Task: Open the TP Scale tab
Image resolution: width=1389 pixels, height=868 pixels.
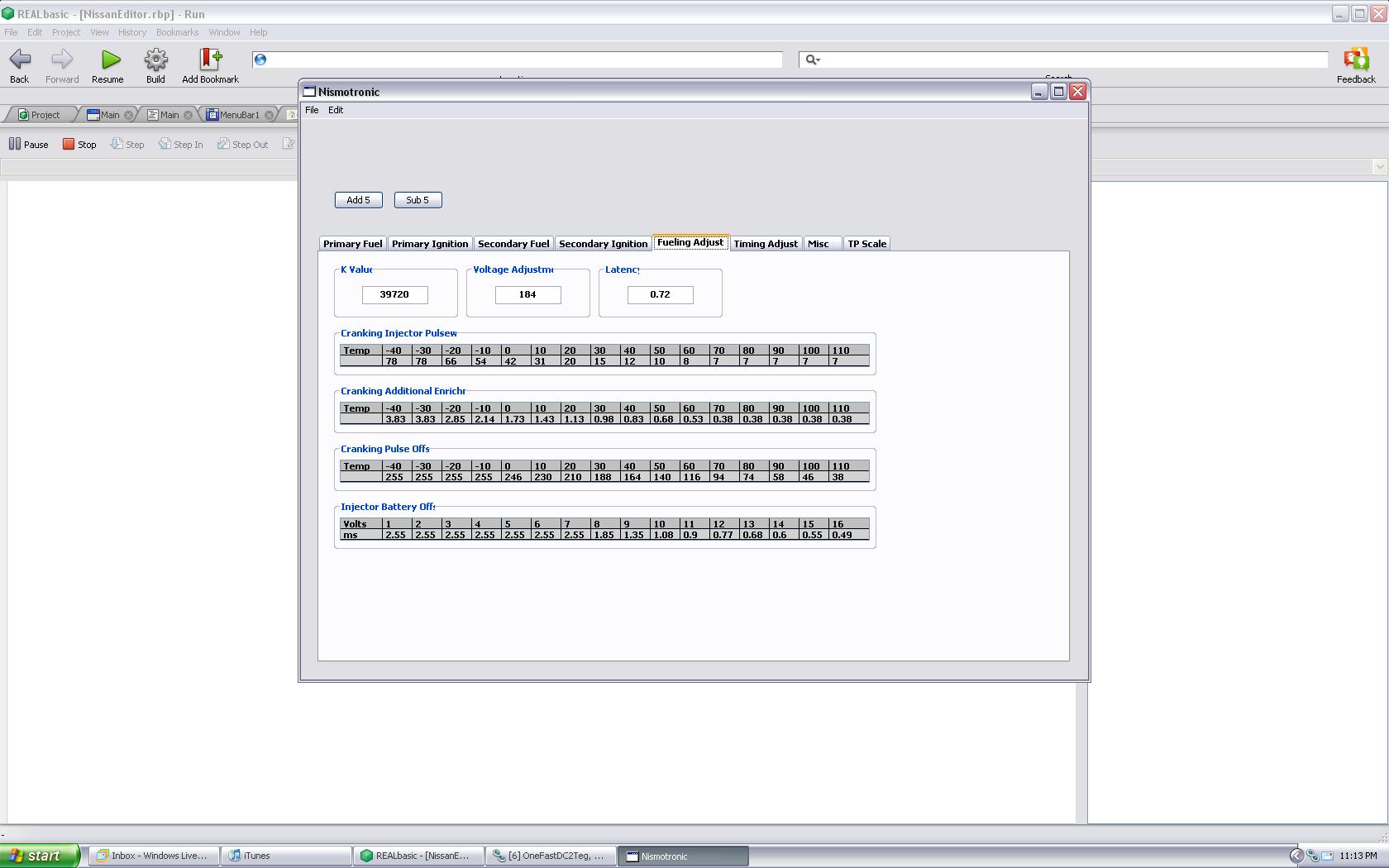Action: (x=867, y=244)
